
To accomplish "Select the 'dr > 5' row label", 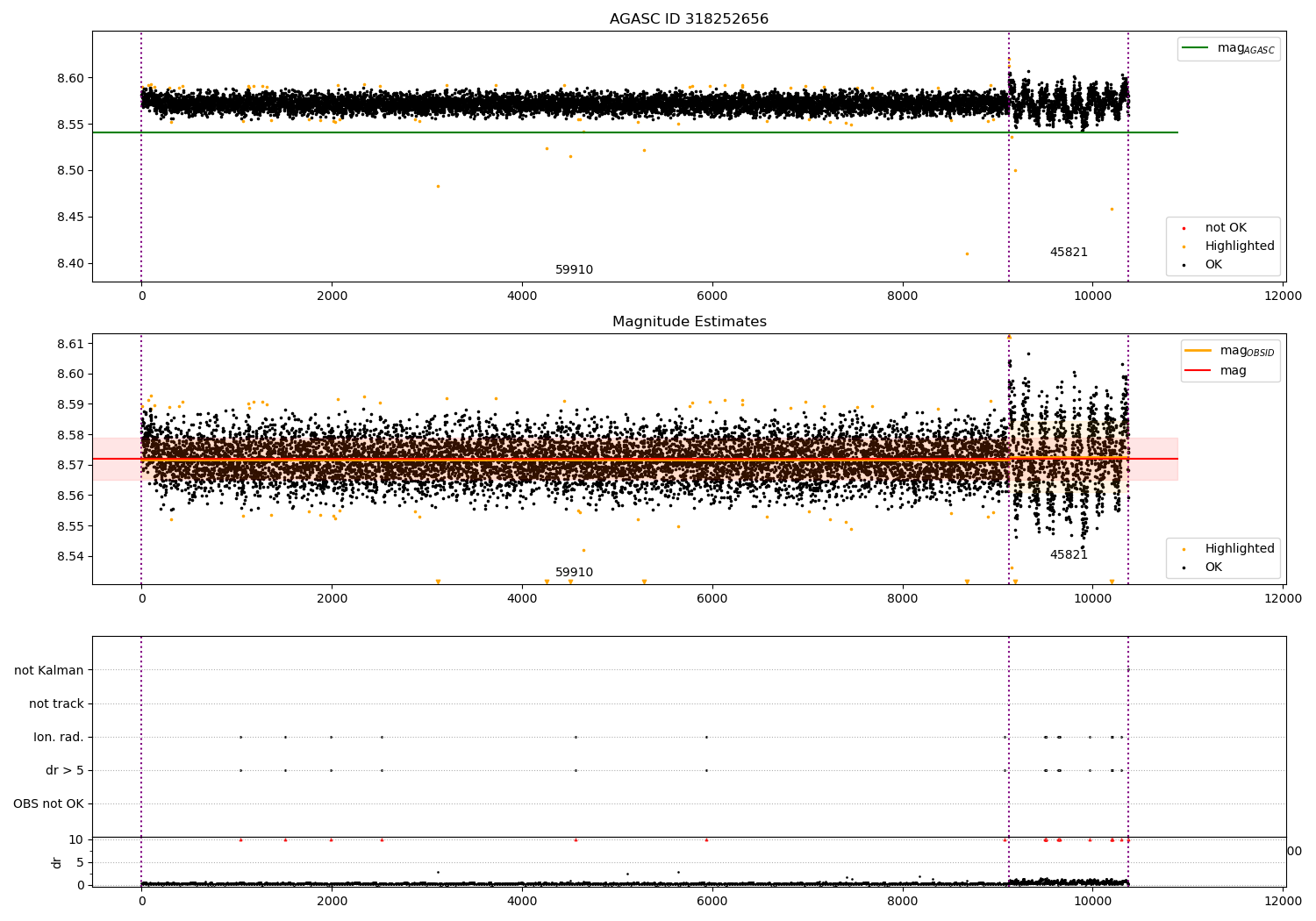I will pos(65,771).
